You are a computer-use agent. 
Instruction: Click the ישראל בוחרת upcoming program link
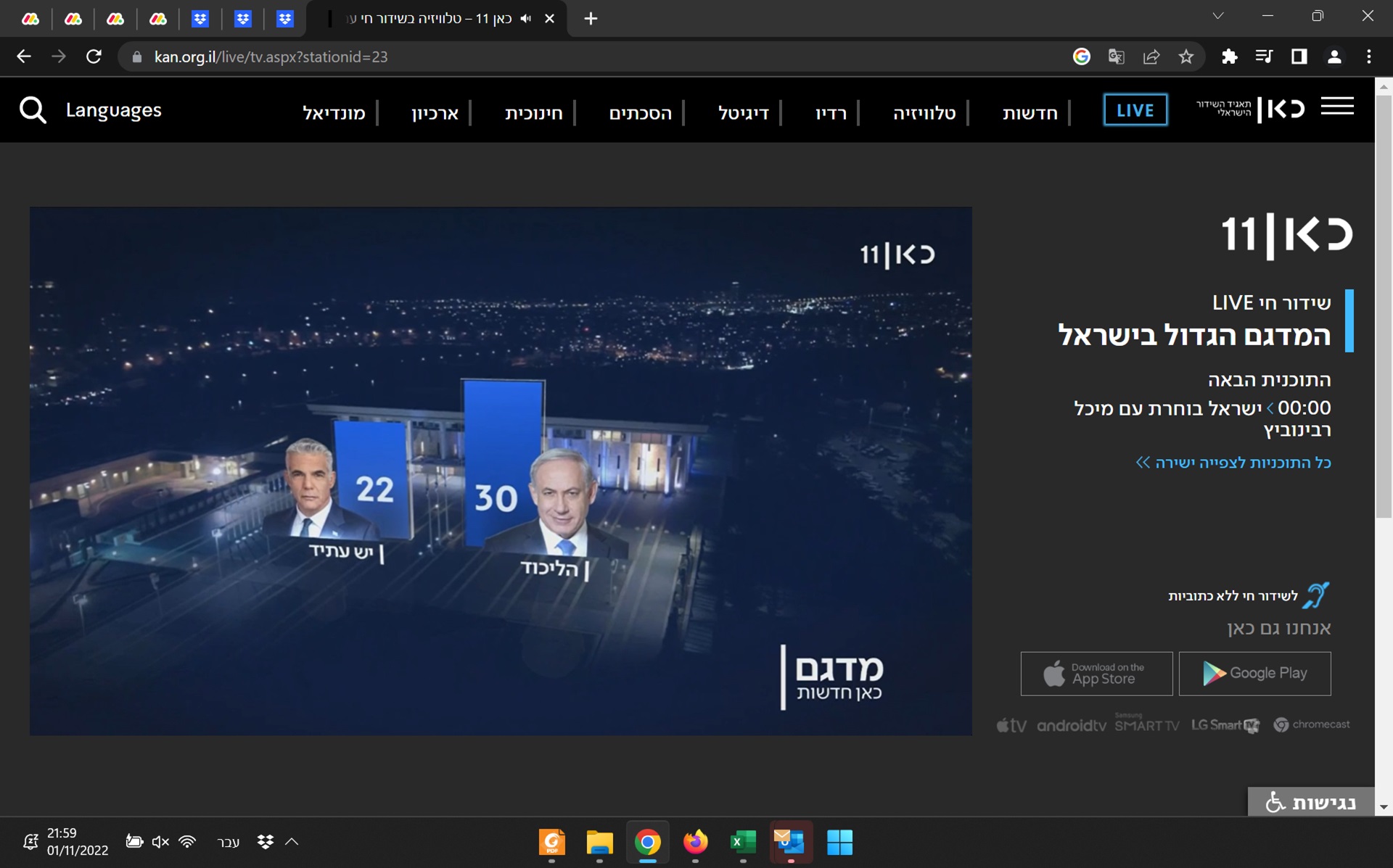point(1202,418)
